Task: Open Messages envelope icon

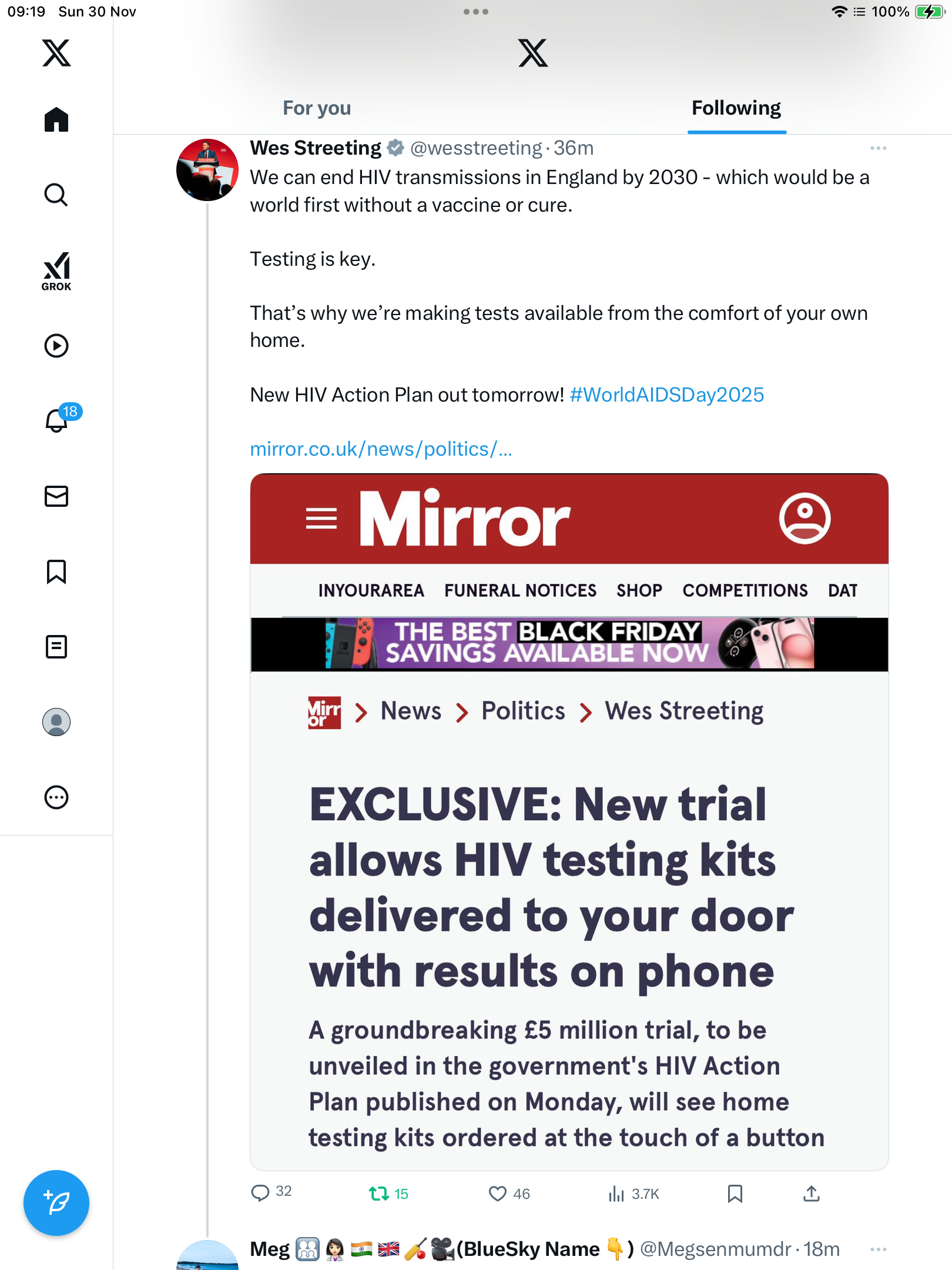Action: (56, 496)
